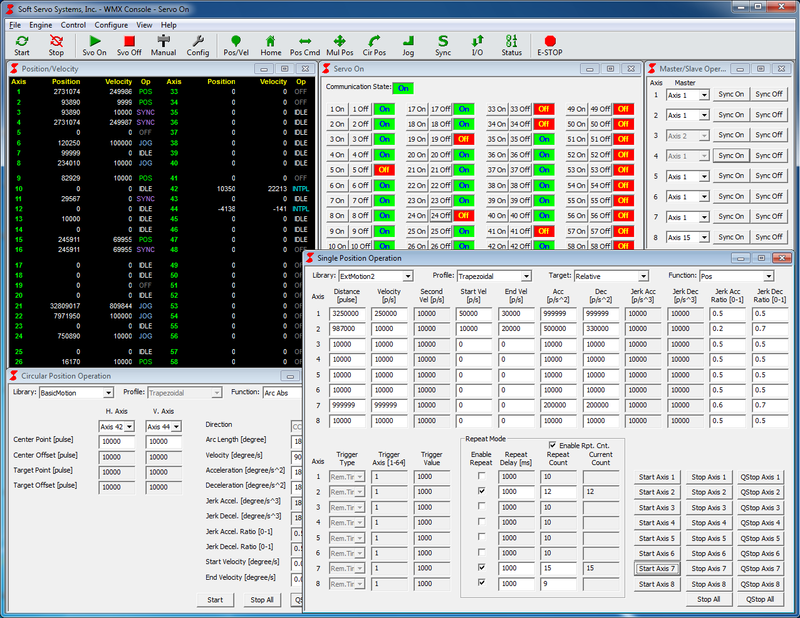800x618 pixels.
Task: Click the 5 On servo button
Action: pos(337,170)
